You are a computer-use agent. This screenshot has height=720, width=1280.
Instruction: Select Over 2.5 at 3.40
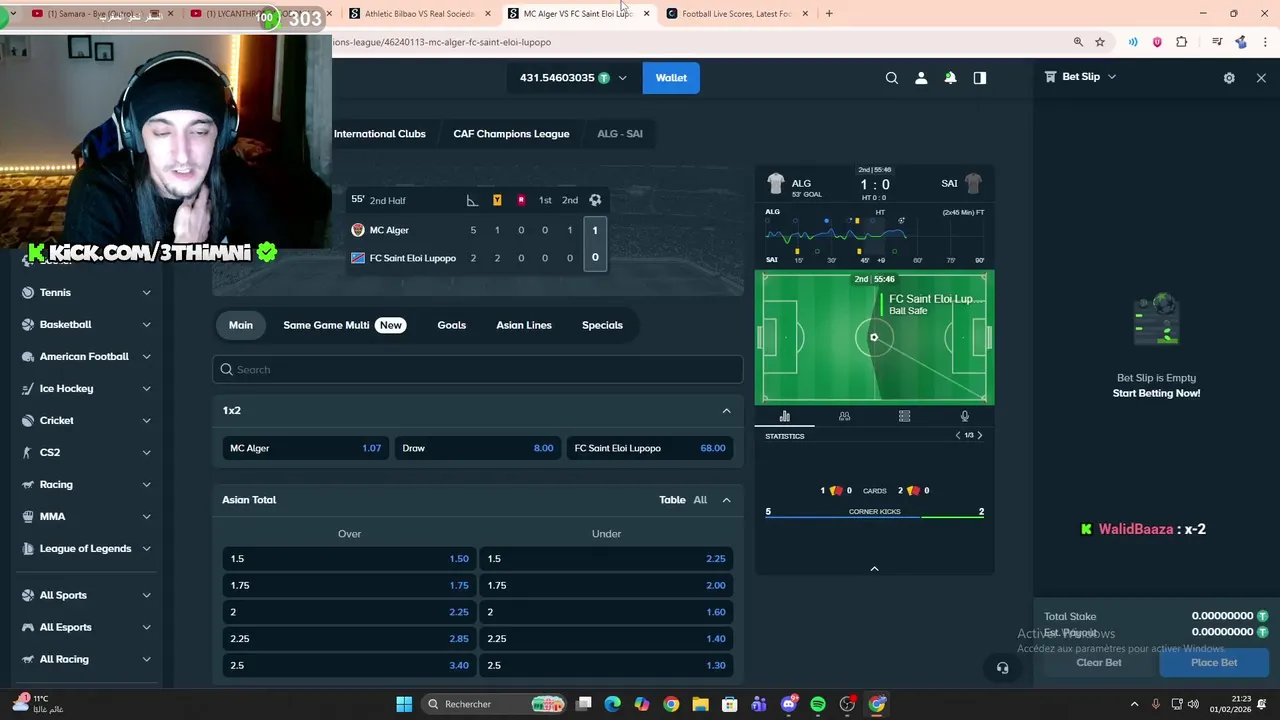click(349, 666)
